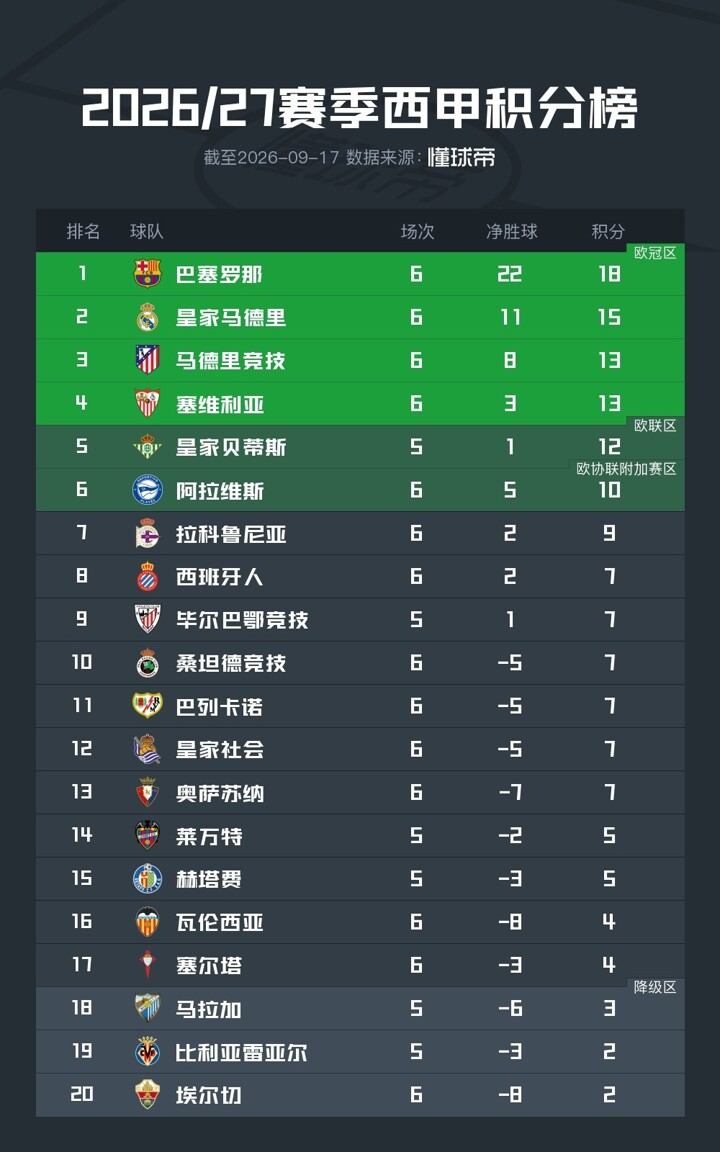Select the Atletico Madrid crest icon
Screen dimensions: 720x1152
tap(148, 360)
